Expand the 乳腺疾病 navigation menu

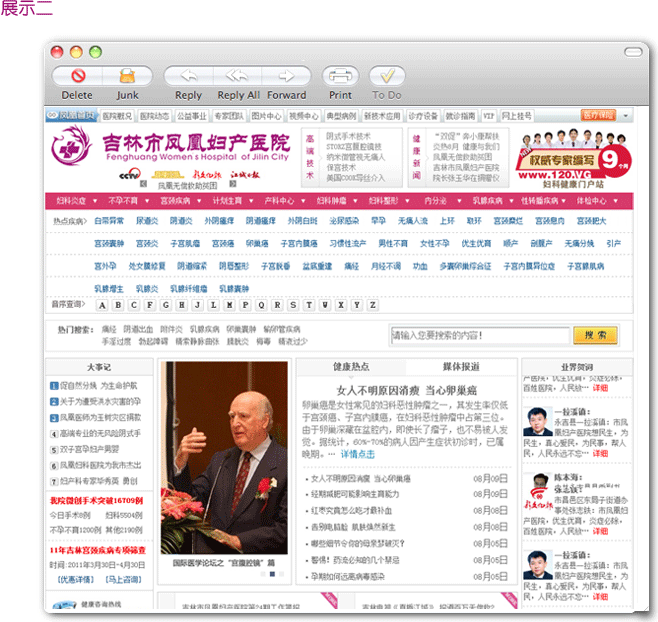click(493, 201)
